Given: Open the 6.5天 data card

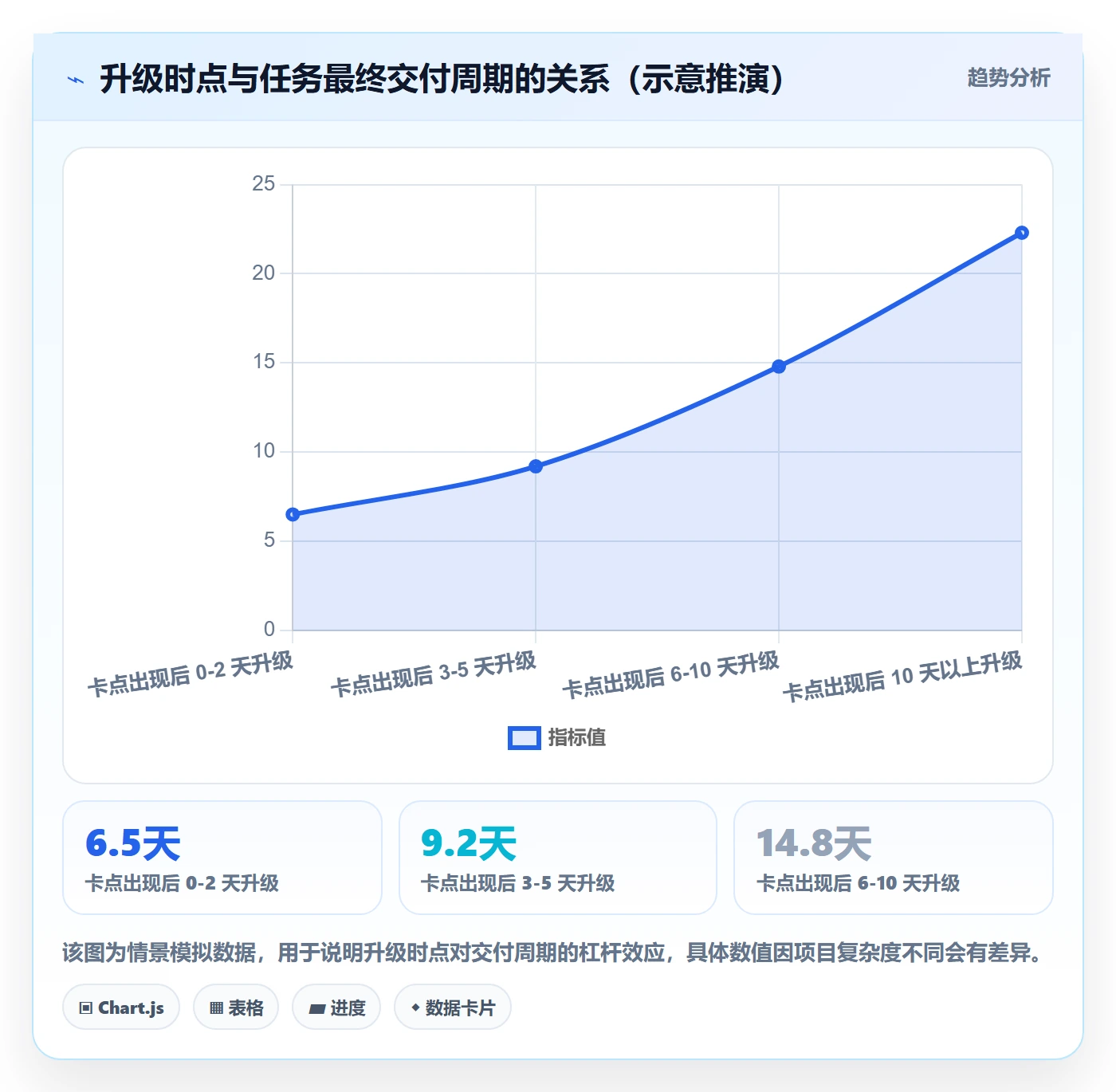Looking at the screenshot, I should click(x=222, y=858).
